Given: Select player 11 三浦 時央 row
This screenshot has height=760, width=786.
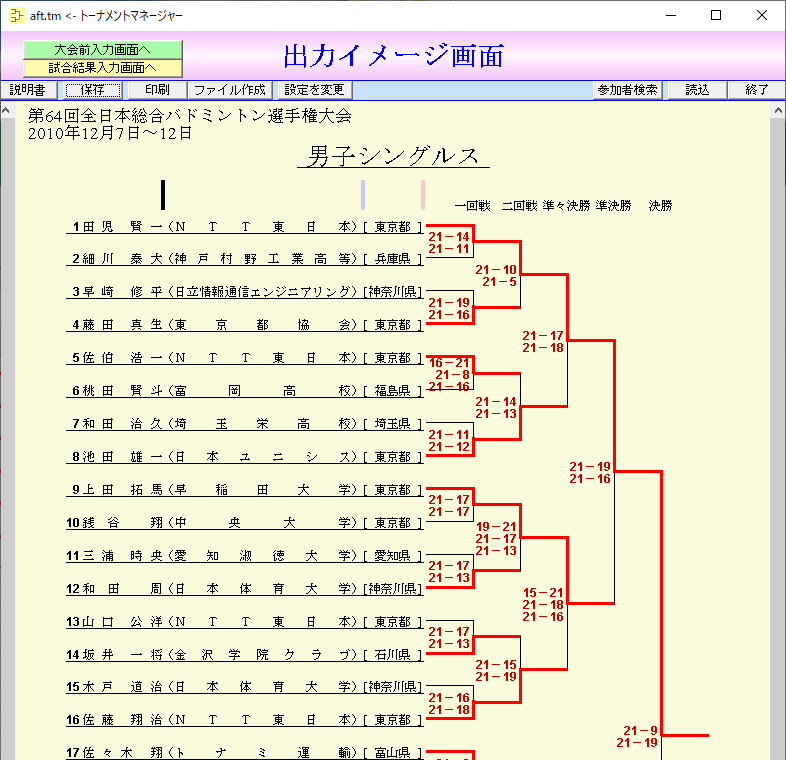Looking at the screenshot, I should (x=245, y=555).
